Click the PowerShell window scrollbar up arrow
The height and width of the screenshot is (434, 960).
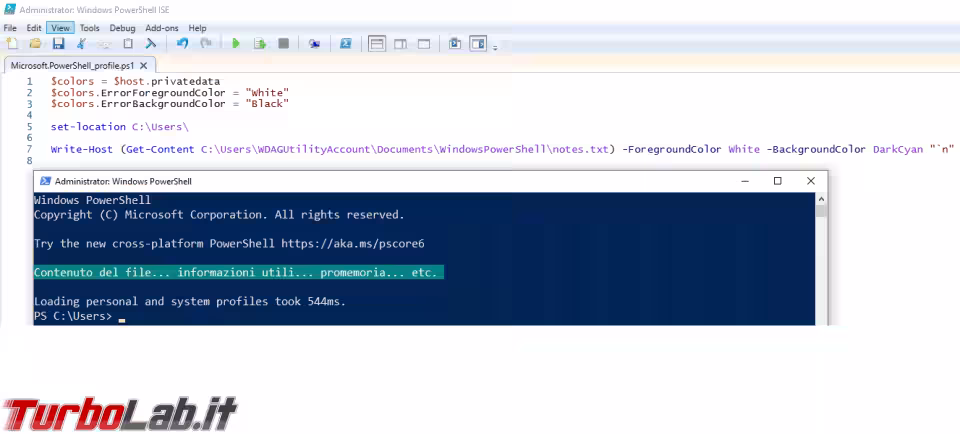pos(821,198)
